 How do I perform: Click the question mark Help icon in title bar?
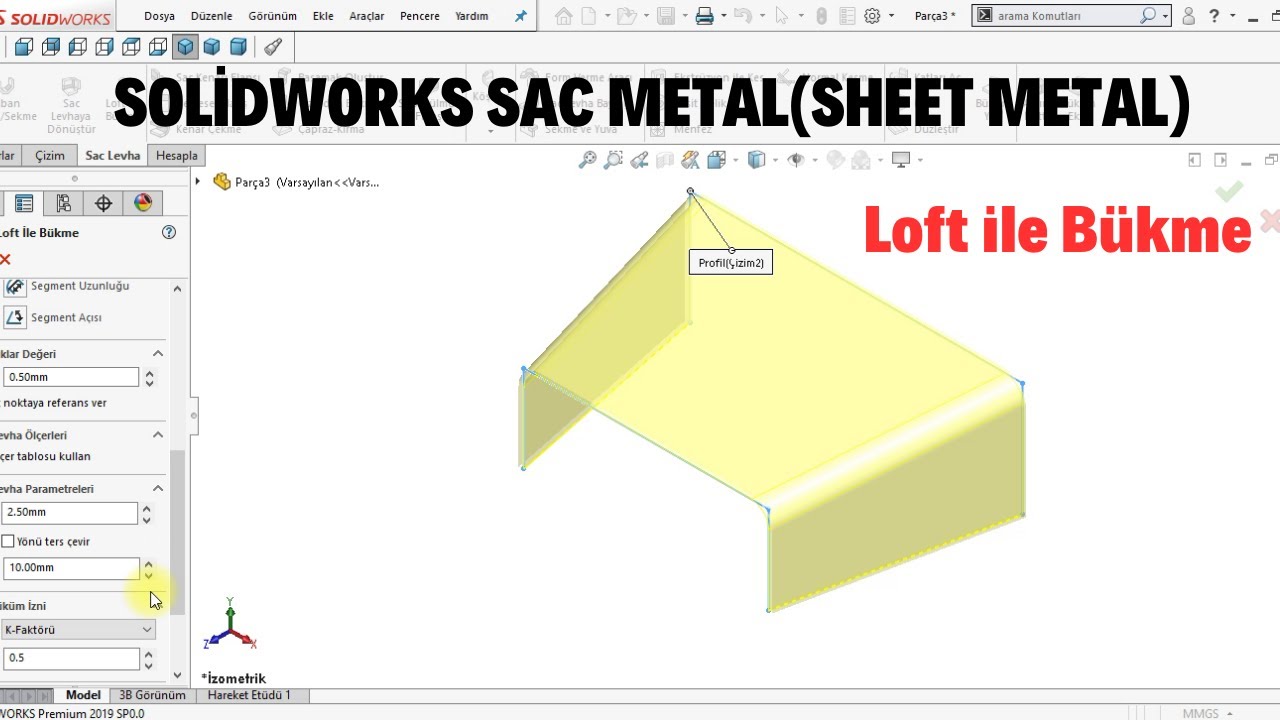click(x=1214, y=16)
